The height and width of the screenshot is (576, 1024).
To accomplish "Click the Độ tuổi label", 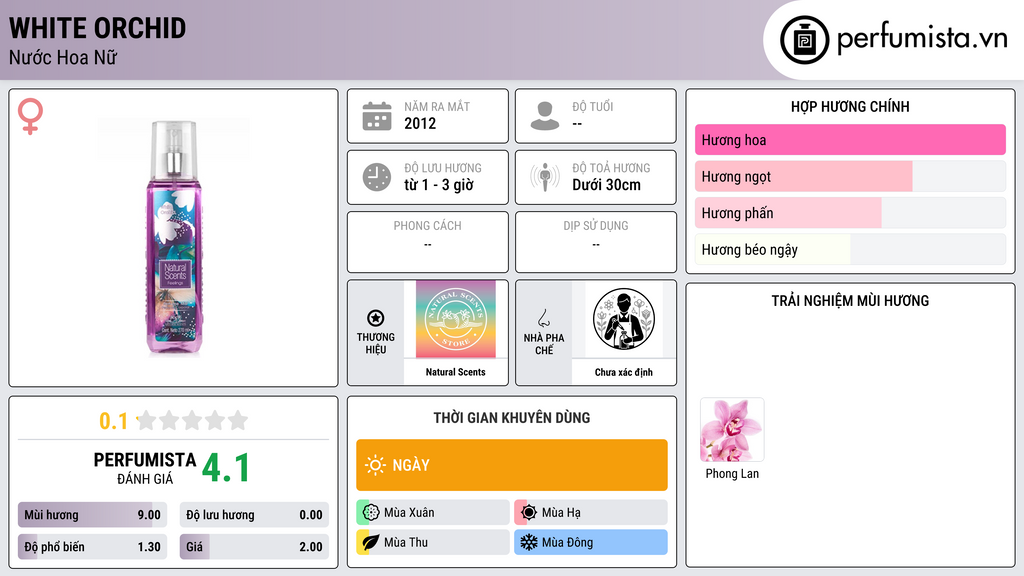I will point(592,106).
